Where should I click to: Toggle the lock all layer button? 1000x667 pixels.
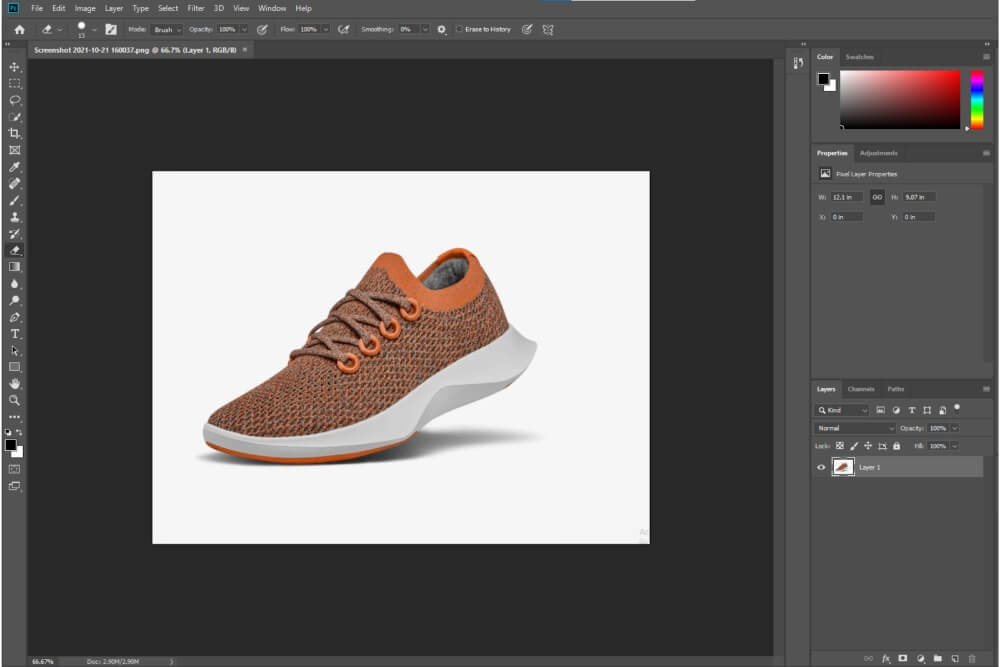click(896, 445)
